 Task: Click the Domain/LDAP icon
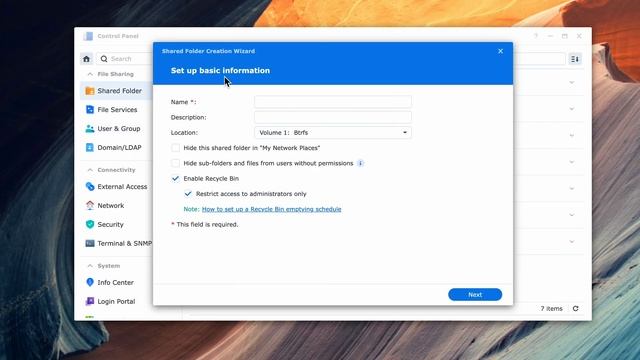(90, 147)
